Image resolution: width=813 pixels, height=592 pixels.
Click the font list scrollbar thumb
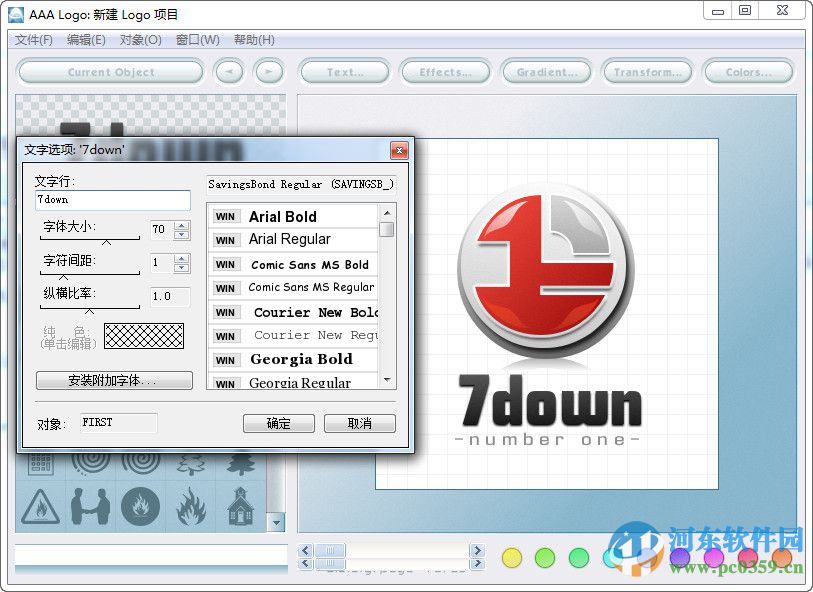[387, 229]
